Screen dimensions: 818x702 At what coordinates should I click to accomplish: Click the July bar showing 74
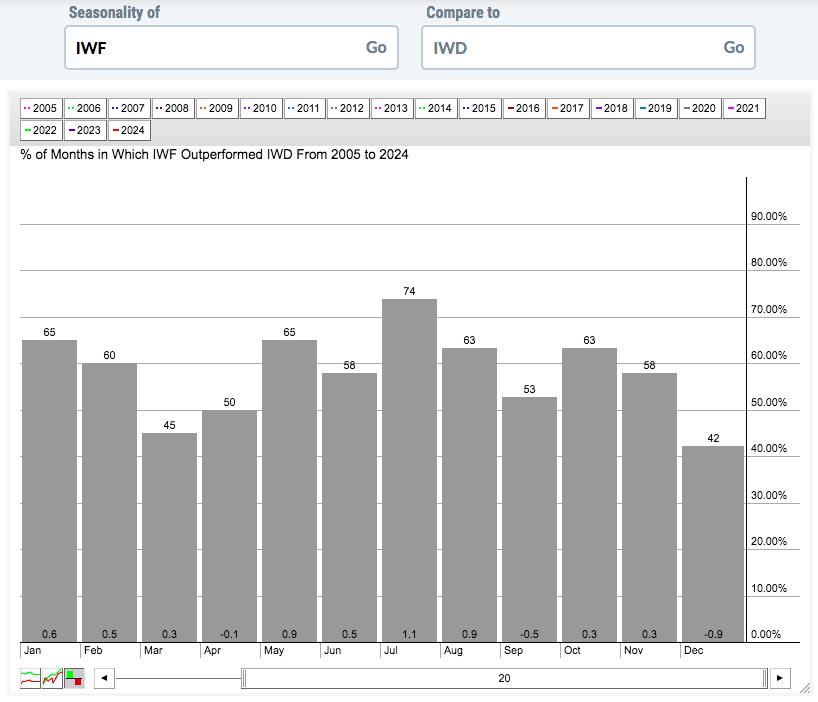pos(409,470)
